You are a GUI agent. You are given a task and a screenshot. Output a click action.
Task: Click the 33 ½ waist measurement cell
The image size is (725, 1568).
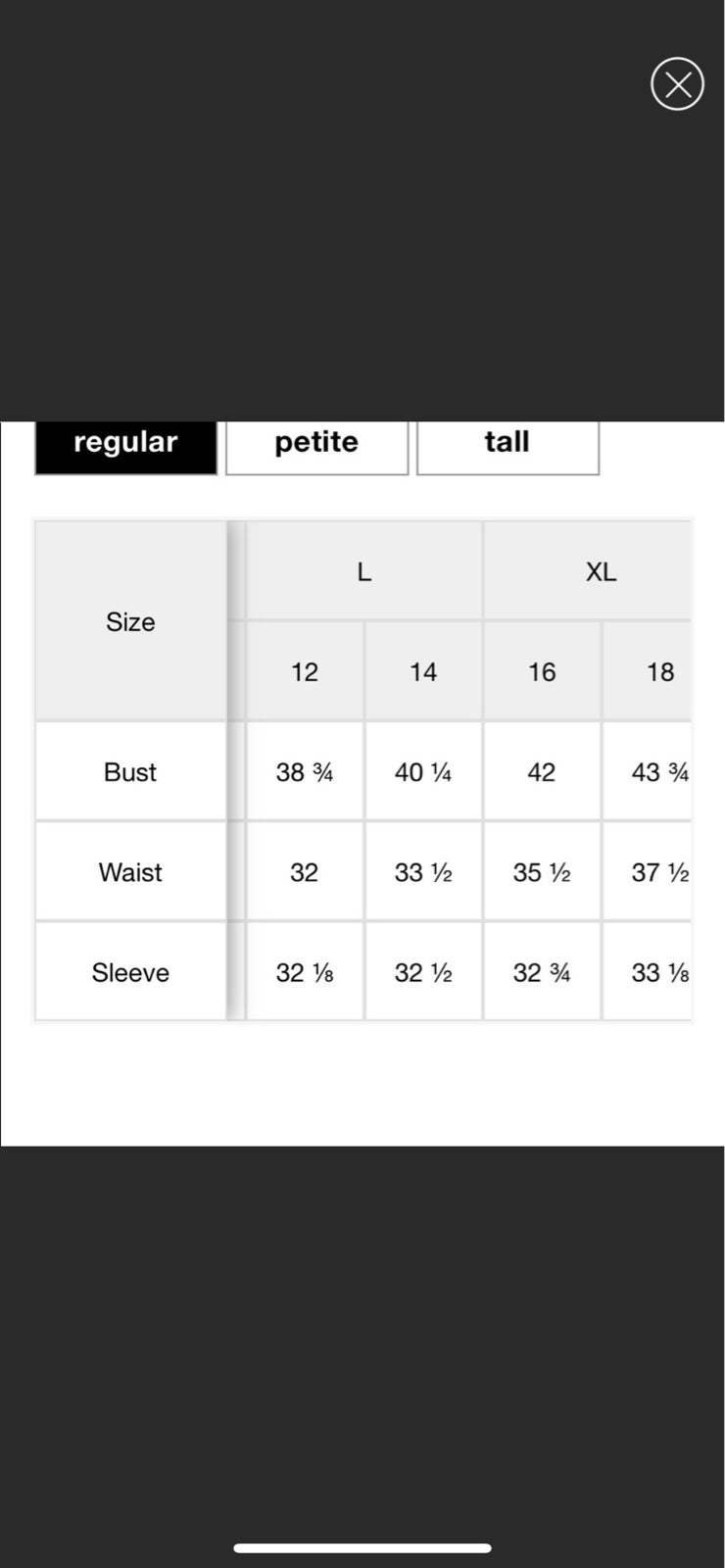[423, 872]
